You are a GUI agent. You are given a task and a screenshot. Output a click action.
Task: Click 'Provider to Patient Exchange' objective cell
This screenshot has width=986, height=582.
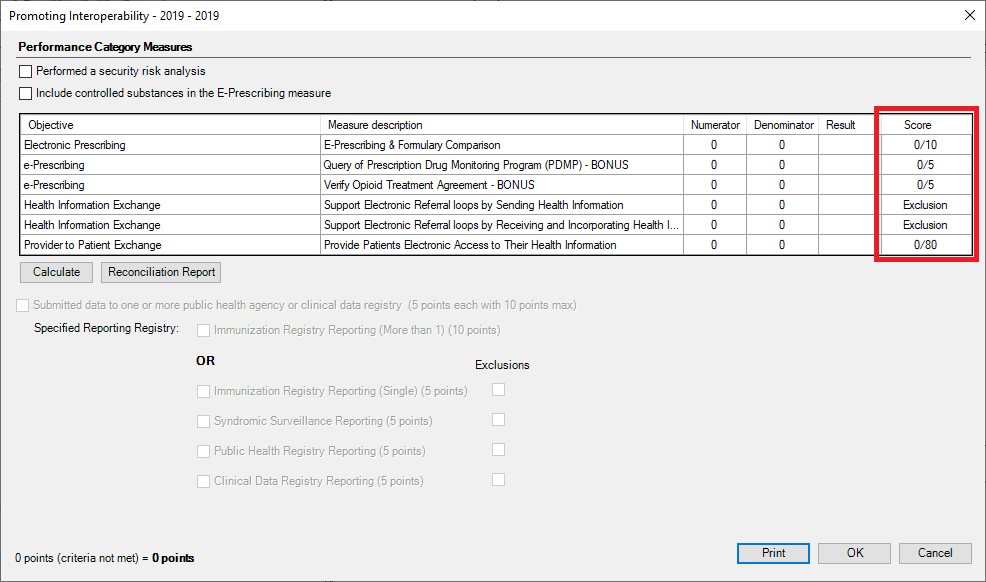point(170,245)
